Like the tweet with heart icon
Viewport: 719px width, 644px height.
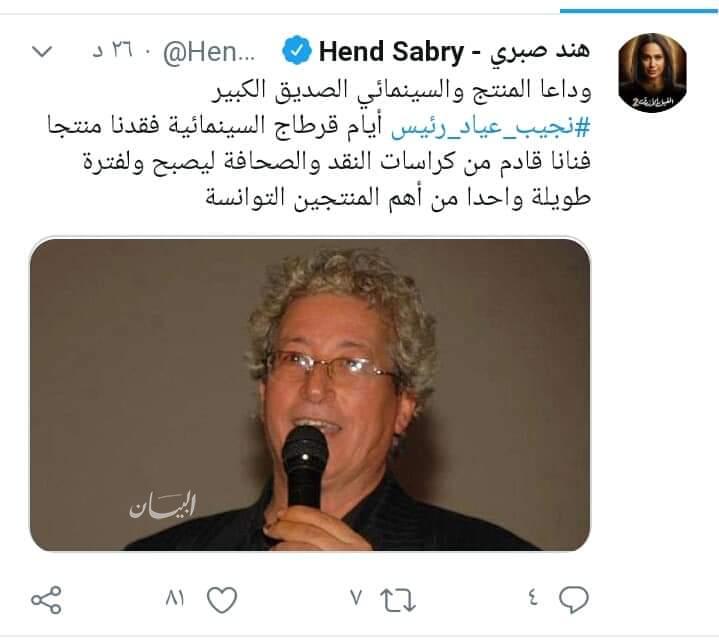click(x=222, y=600)
